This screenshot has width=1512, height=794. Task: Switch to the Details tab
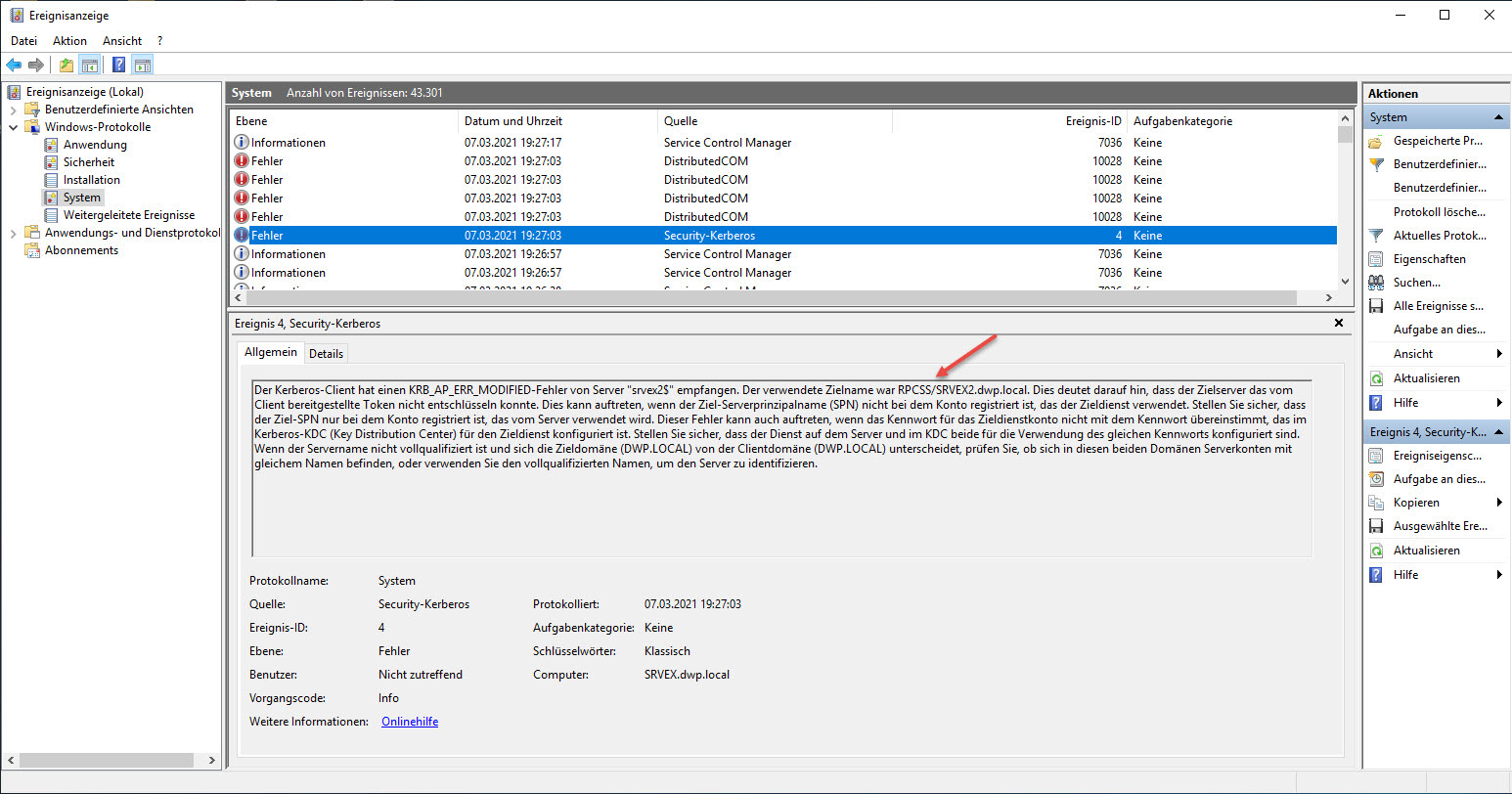tap(326, 353)
